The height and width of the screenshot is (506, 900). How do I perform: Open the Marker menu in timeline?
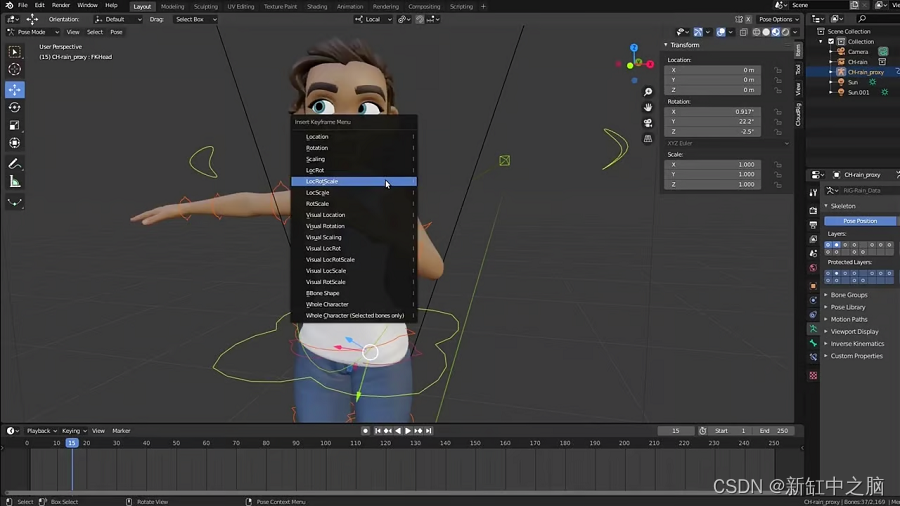[121, 431]
